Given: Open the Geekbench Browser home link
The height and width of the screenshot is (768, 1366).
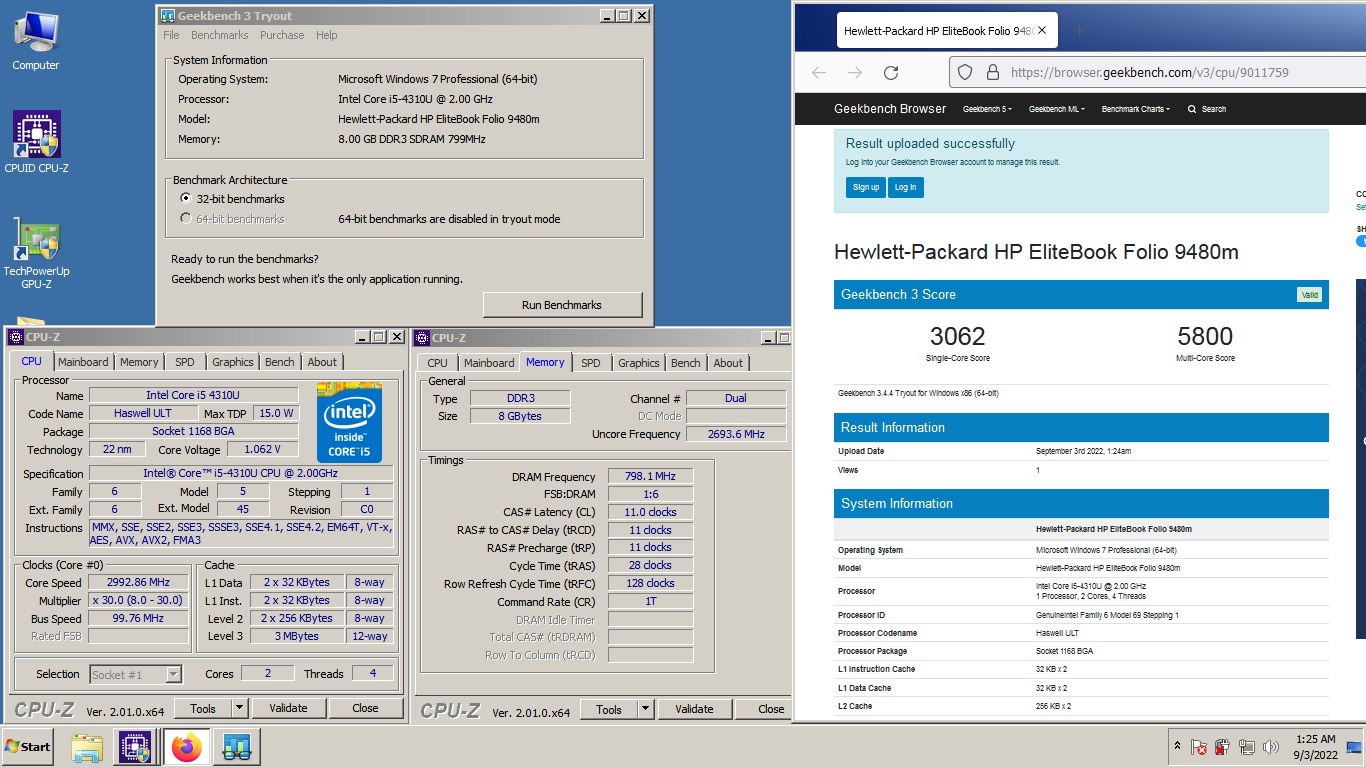Looking at the screenshot, I should [890, 109].
